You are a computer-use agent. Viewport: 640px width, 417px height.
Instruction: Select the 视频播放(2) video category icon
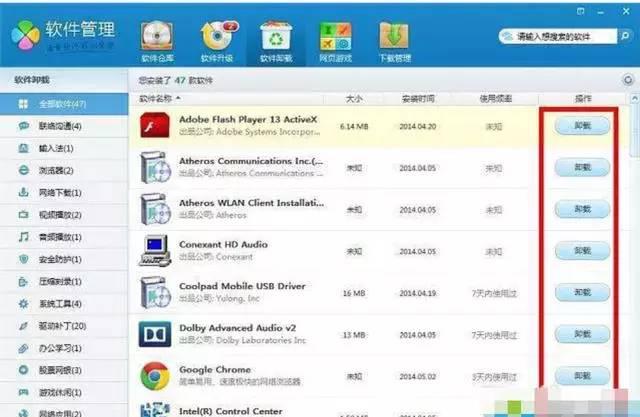tap(24, 215)
